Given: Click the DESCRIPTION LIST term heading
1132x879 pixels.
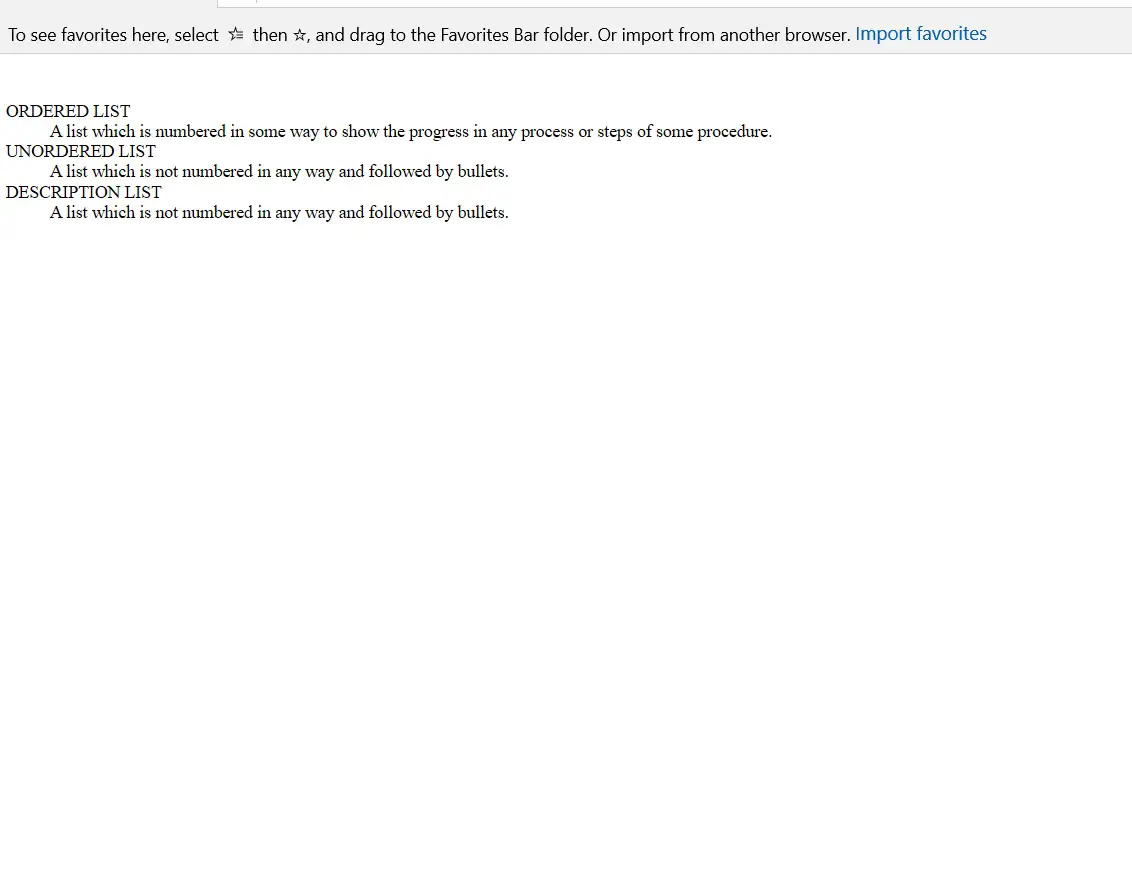Looking at the screenshot, I should (x=84, y=192).
